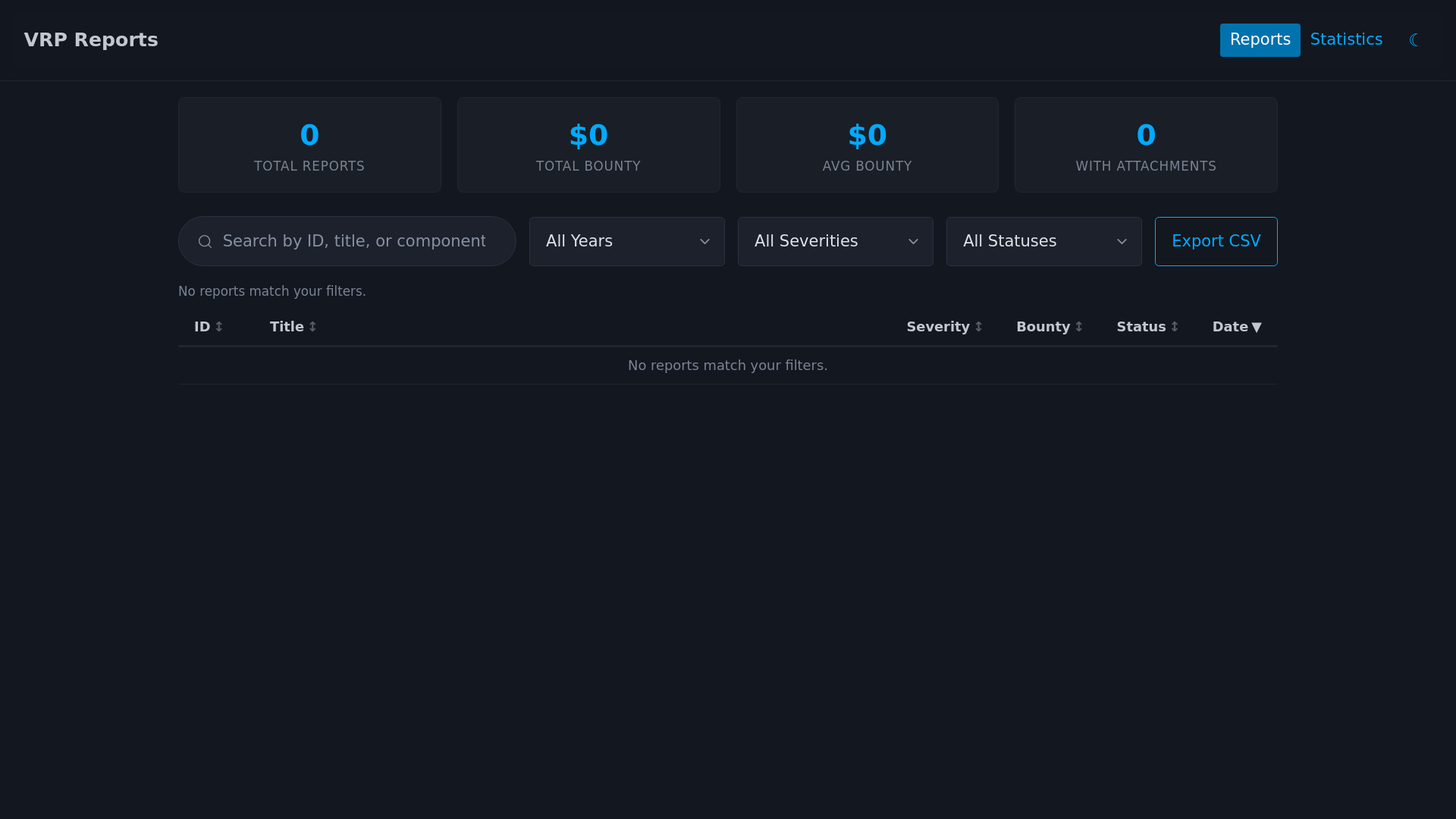Sort table by Severity column
This screenshot has width=1456, height=819.
click(945, 327)
